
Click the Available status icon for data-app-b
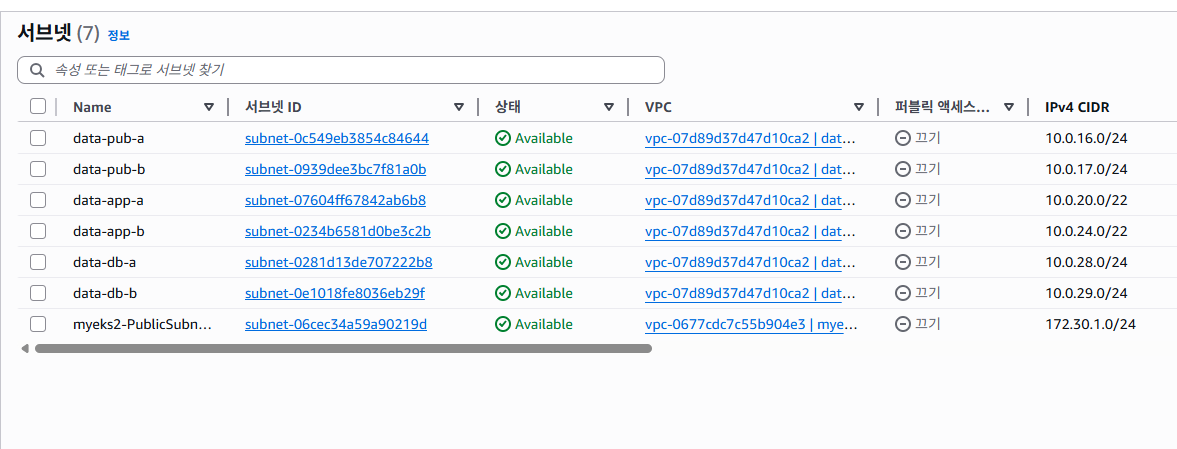502,231
